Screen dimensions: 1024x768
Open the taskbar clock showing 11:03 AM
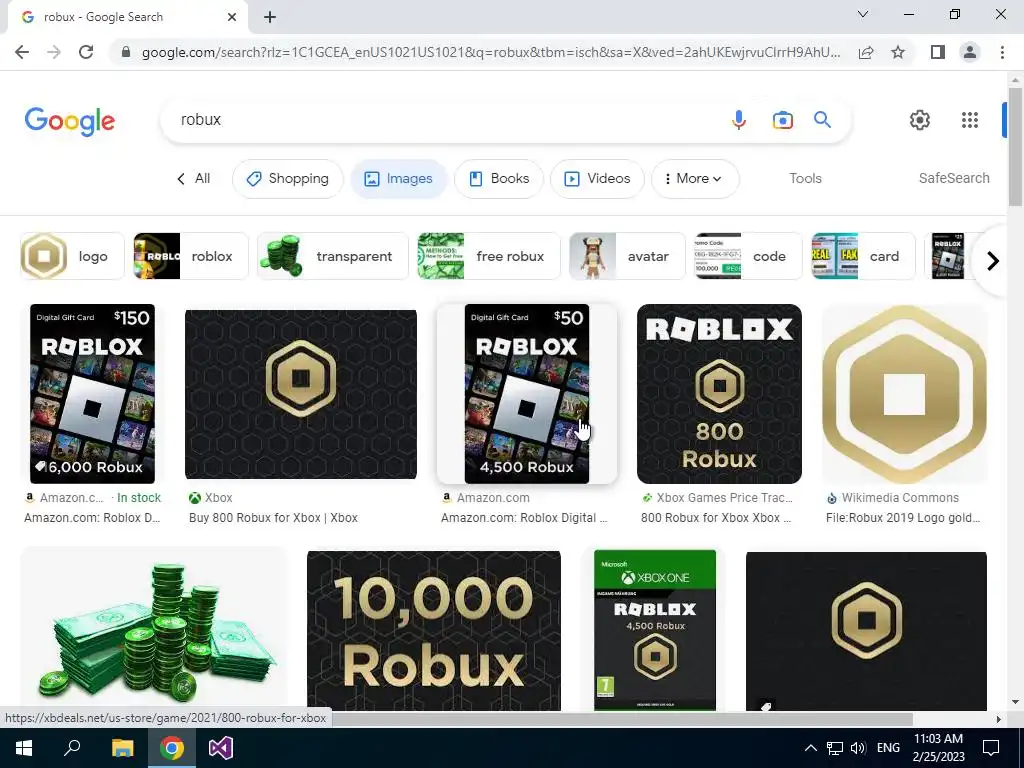(x=938, y=748)
